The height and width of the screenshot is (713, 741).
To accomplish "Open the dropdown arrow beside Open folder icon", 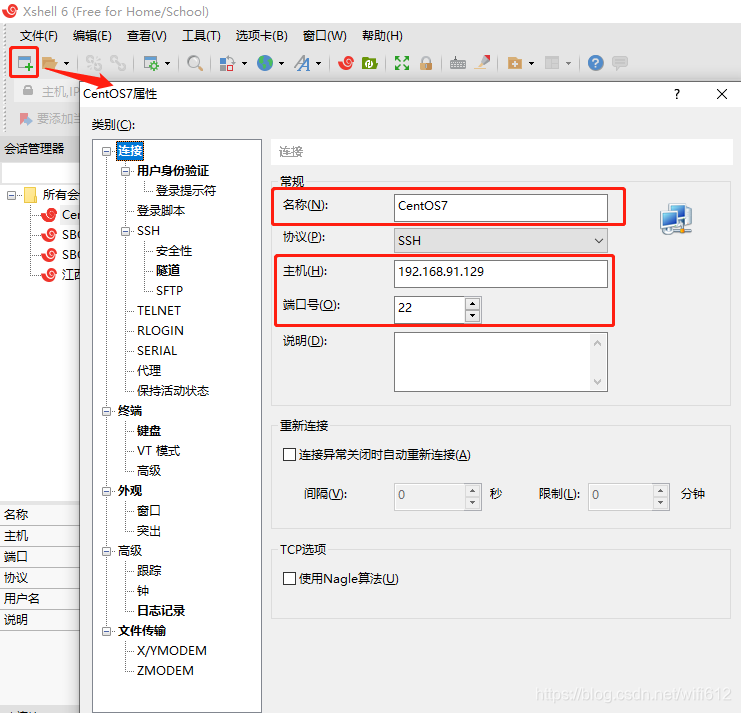I will (x=66, y=63).
